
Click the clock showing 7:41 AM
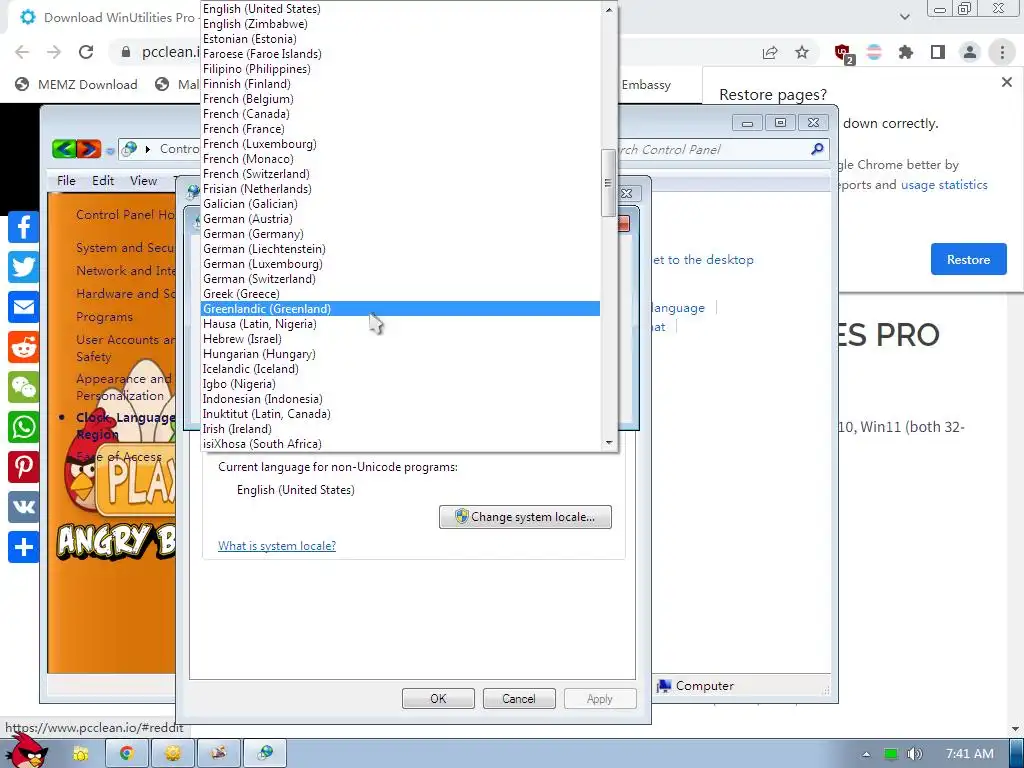point(970,754)
